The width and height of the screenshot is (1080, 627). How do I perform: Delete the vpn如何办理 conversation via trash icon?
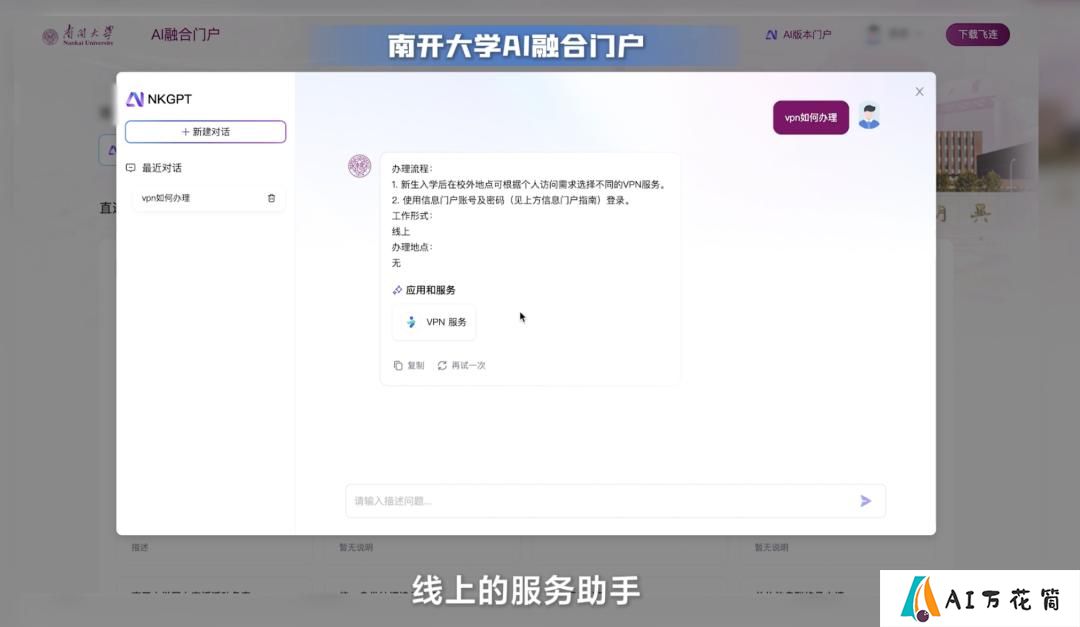click(x=271, y=198)
